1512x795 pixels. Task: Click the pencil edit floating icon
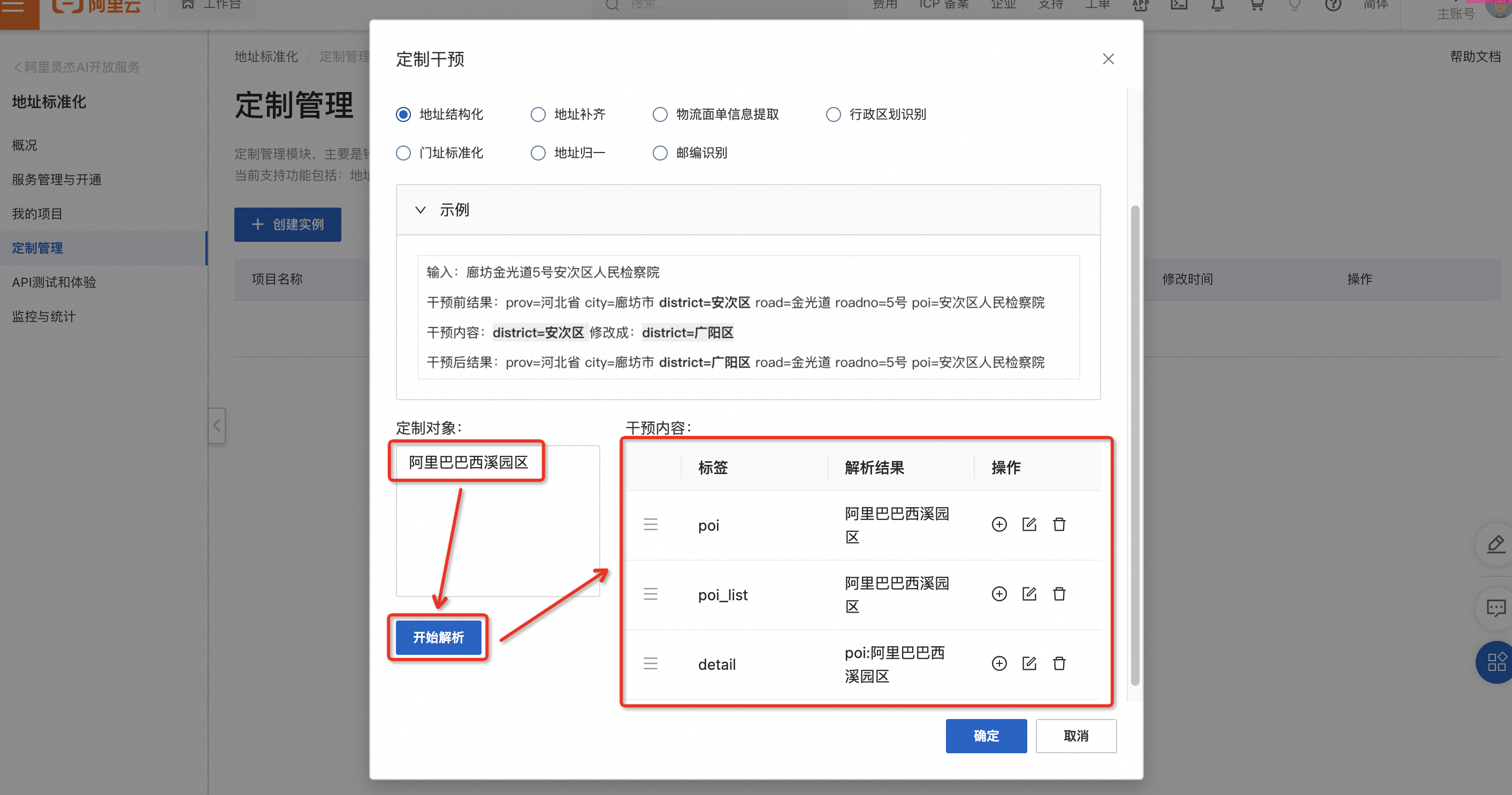pyautogui.click(x=1495, y=545)
